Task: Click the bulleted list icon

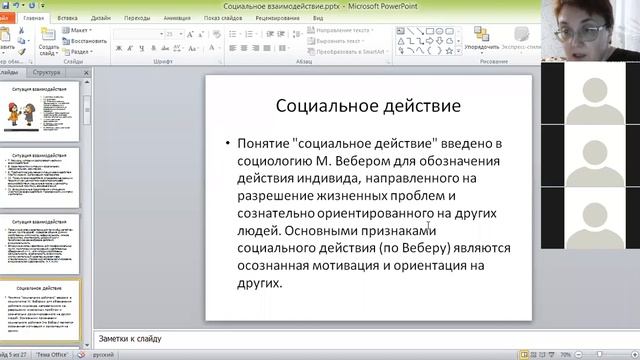Action: point(233,34)
